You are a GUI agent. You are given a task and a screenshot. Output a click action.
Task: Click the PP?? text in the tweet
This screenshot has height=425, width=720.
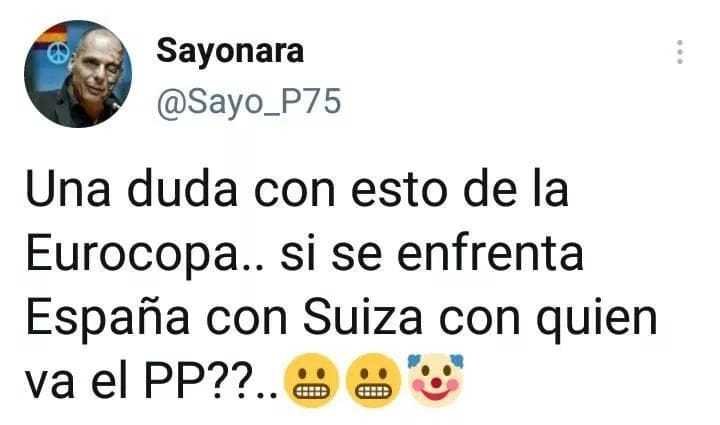[x=199, y=381]
